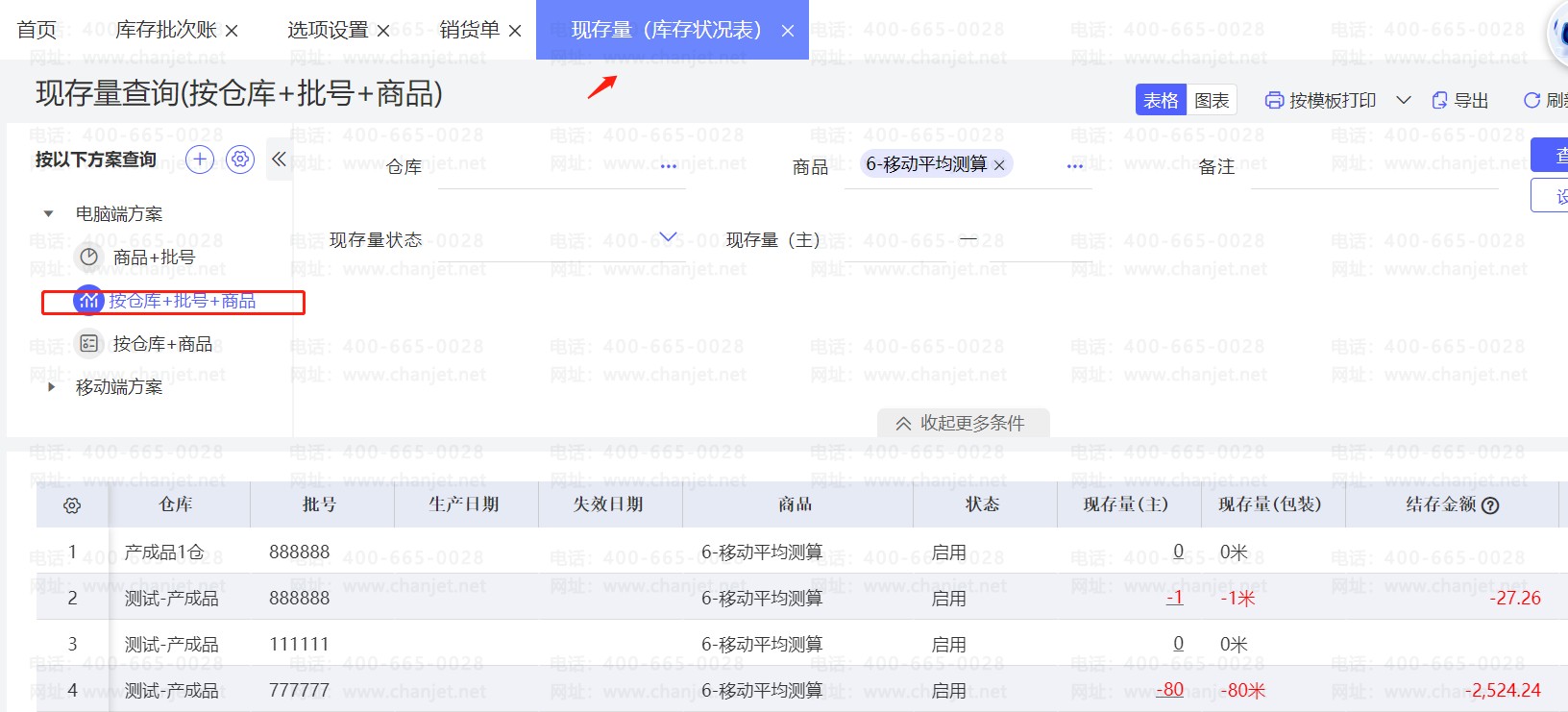The width and height of the screenshot is (1568, 712).
Task: Select the -1米 packaging quantity
Action: pyautogui.click(x=1238, y=599)
